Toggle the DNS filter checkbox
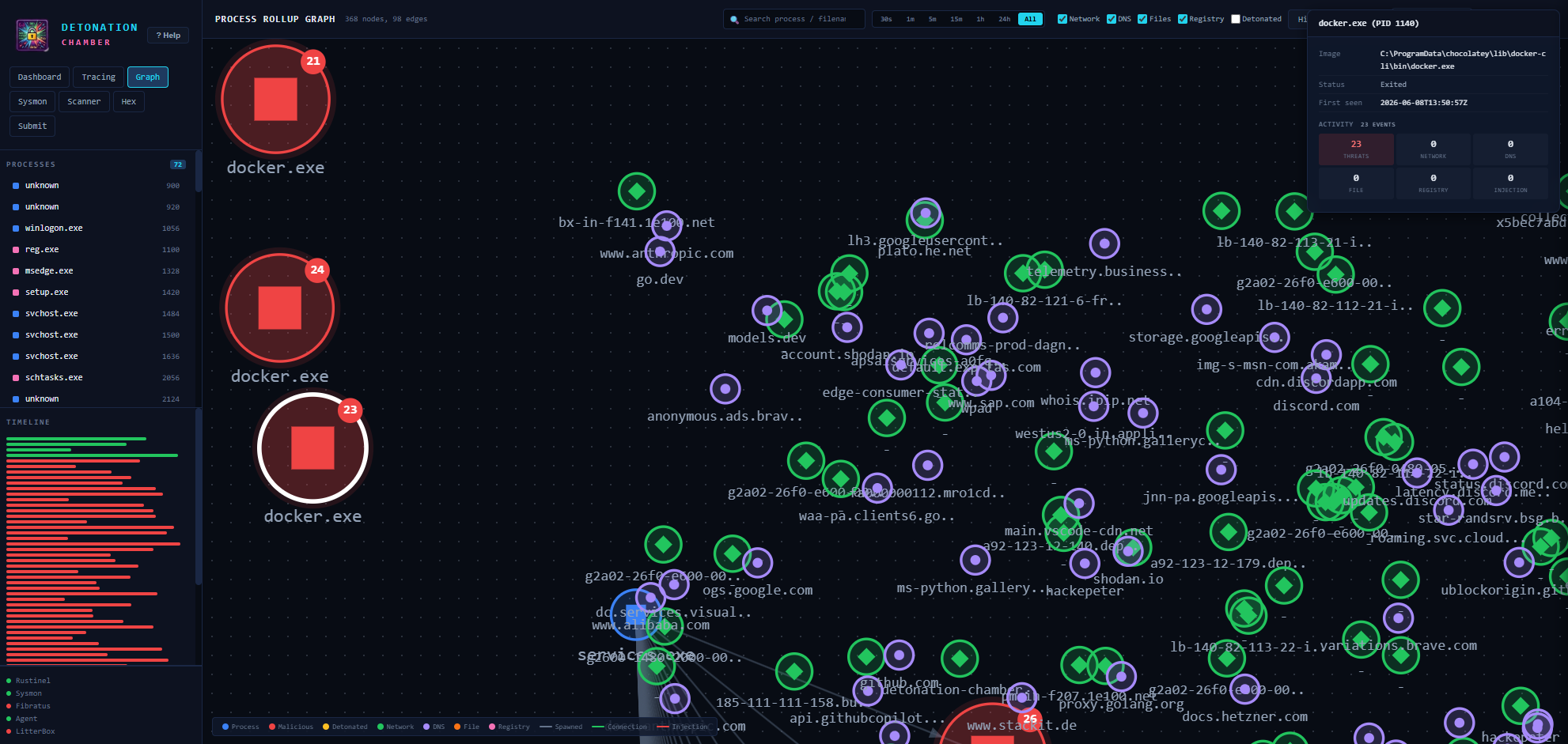This screenshot has height=744, width=1568. 1112,19
